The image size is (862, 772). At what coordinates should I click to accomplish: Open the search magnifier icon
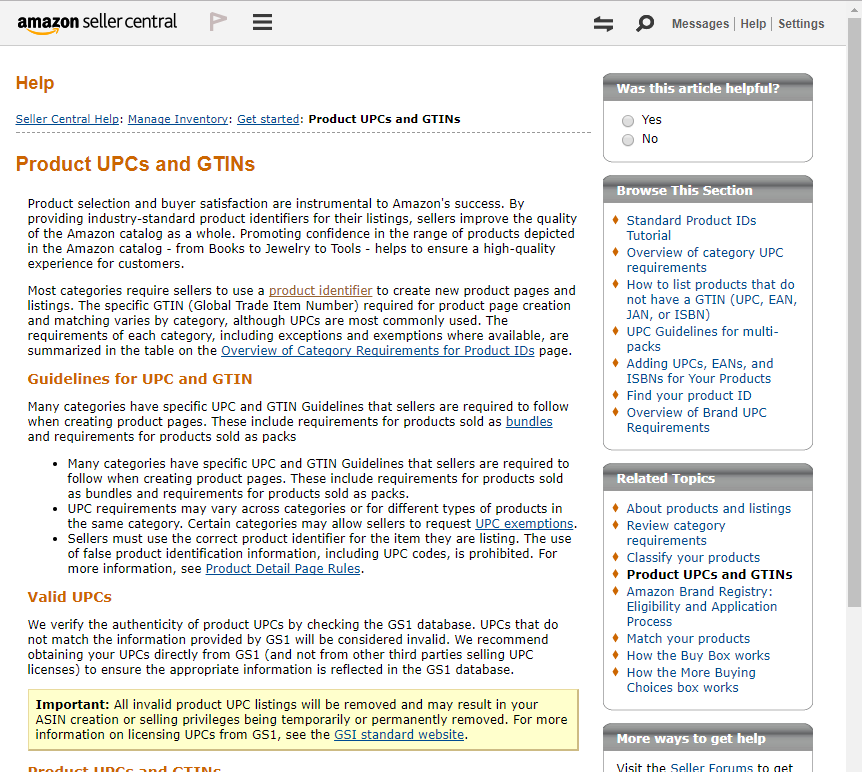pyautogui.click(x=644, y=24)
